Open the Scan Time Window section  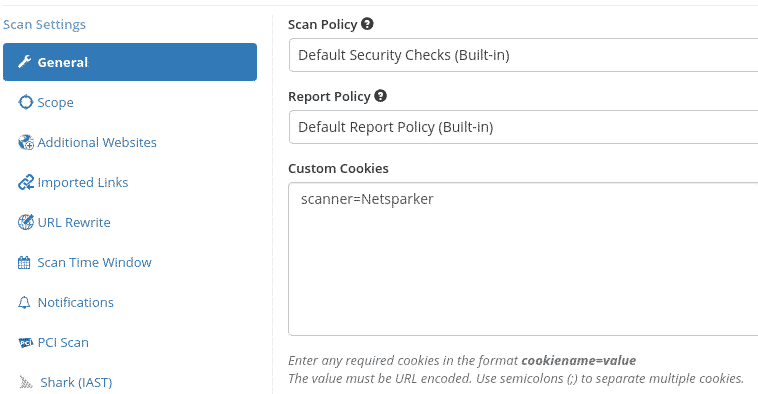[94, 263]
